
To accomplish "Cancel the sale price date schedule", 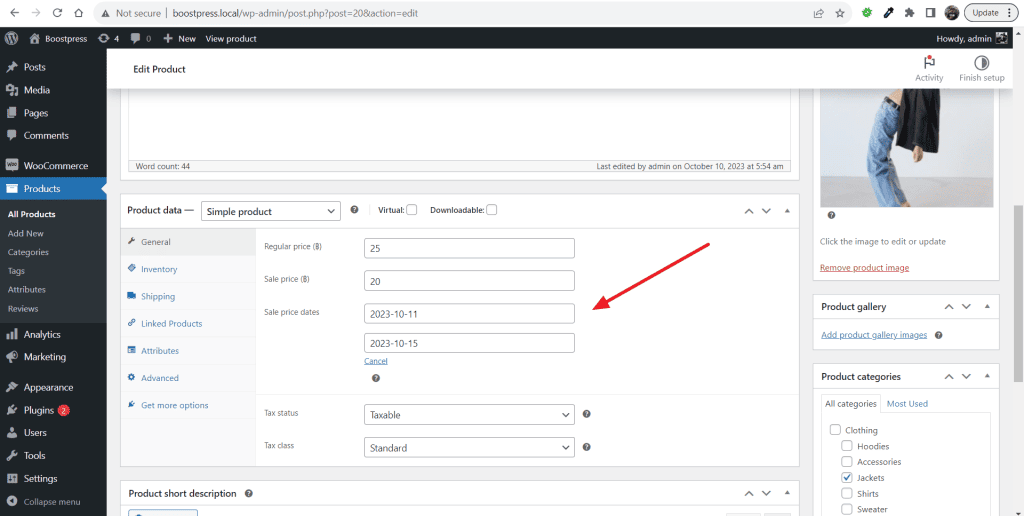I will click(x=376, y=361).
